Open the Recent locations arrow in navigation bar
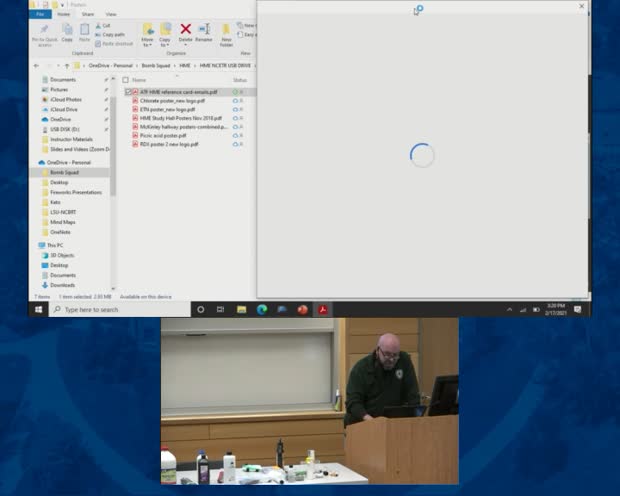The height and width of the screenshot is (496, 620). [58, 66]
